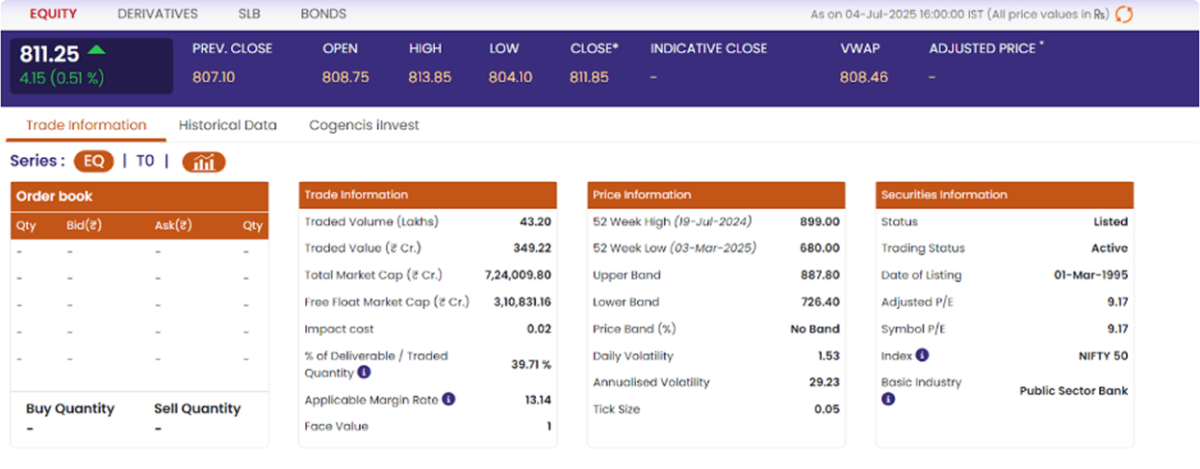
Task: Switch to the EQUITY tab
Action: tap(53, 14)
